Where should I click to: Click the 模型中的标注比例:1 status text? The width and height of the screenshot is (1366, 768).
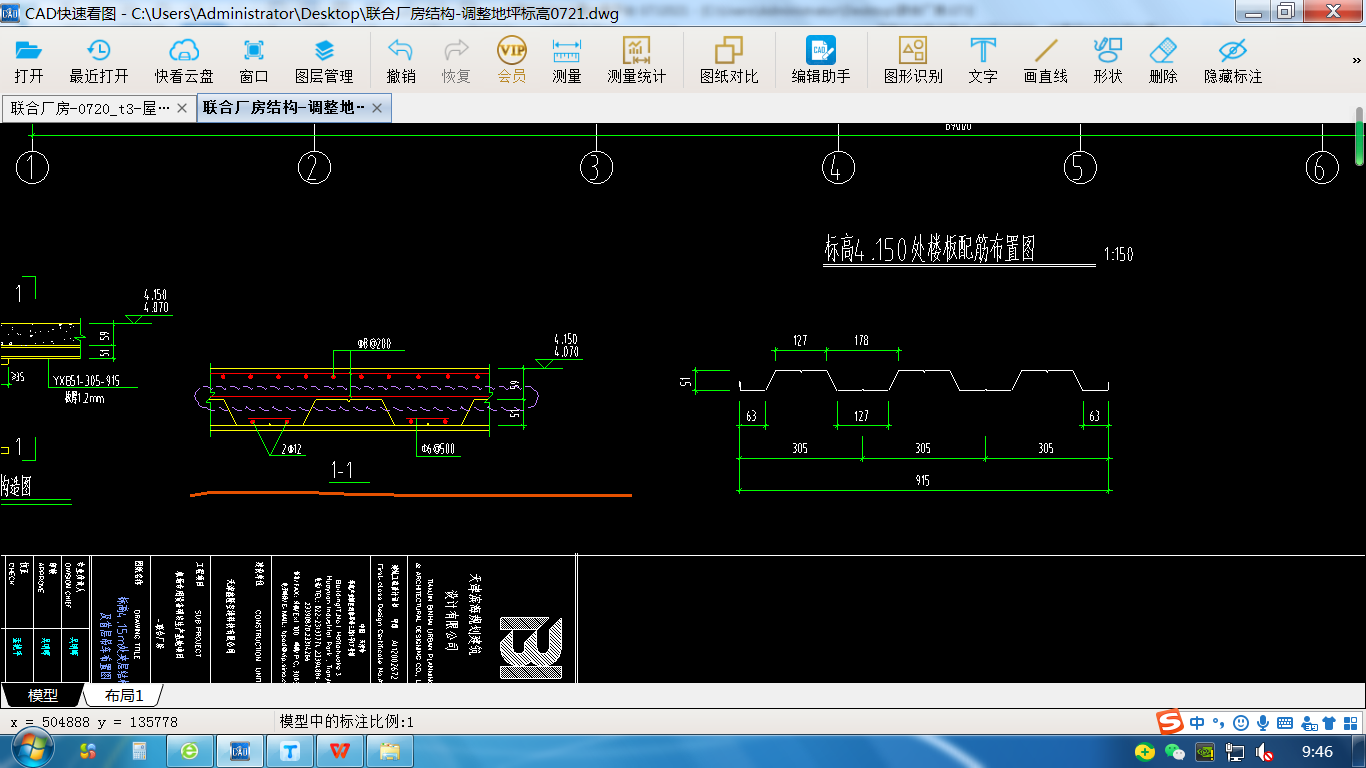[347, 722]
